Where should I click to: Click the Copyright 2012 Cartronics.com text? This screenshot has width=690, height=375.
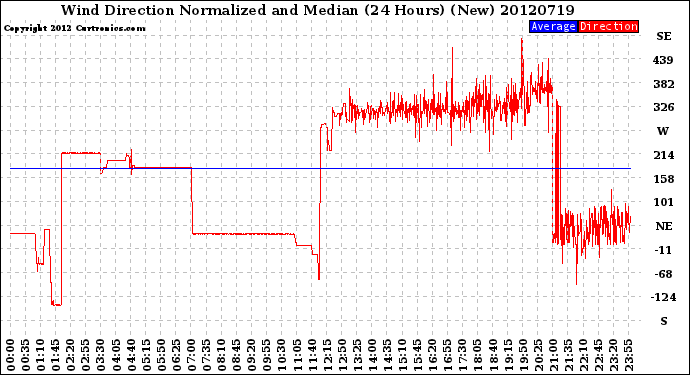pos(74,28)
